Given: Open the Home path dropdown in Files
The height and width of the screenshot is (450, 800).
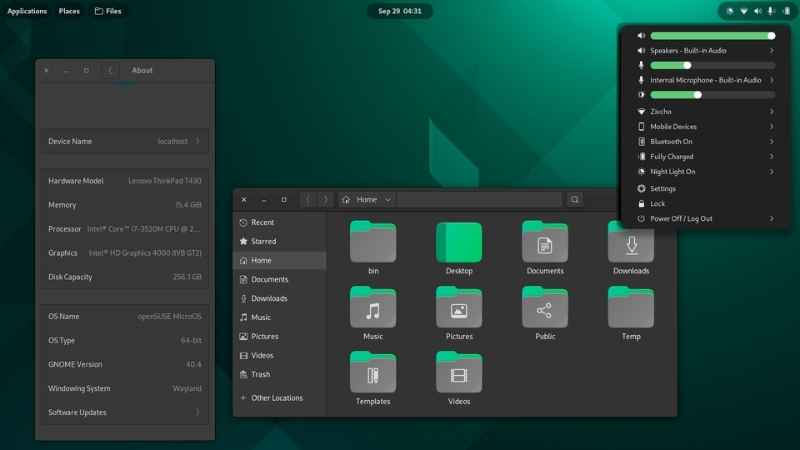Looking at the screenshot, I should point(388,199).
